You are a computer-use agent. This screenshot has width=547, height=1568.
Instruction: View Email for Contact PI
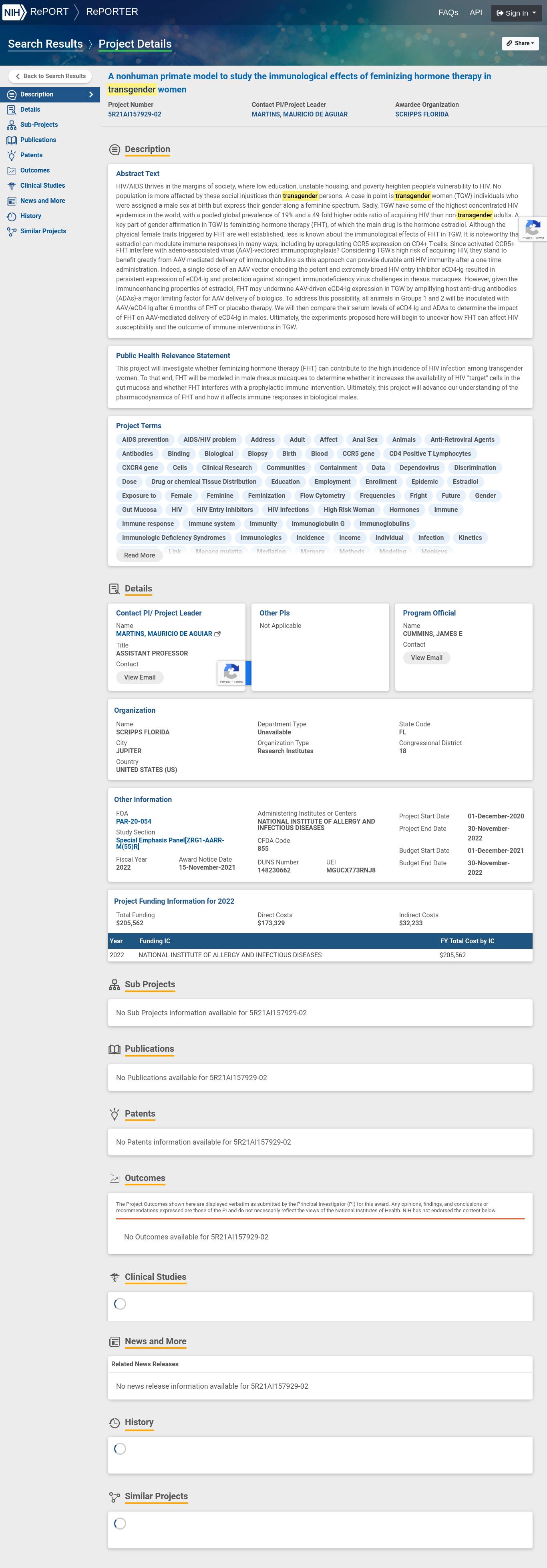point(139,678)
